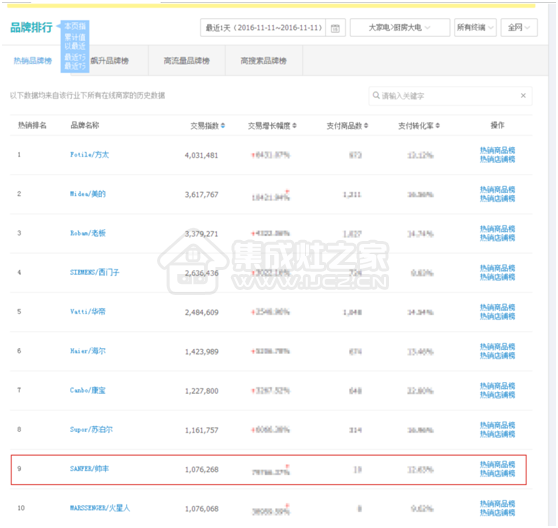Select the trade index value 1,076,068
Image resolution: width=558 pixels, height=528 pixels.
tap(201, 509)
